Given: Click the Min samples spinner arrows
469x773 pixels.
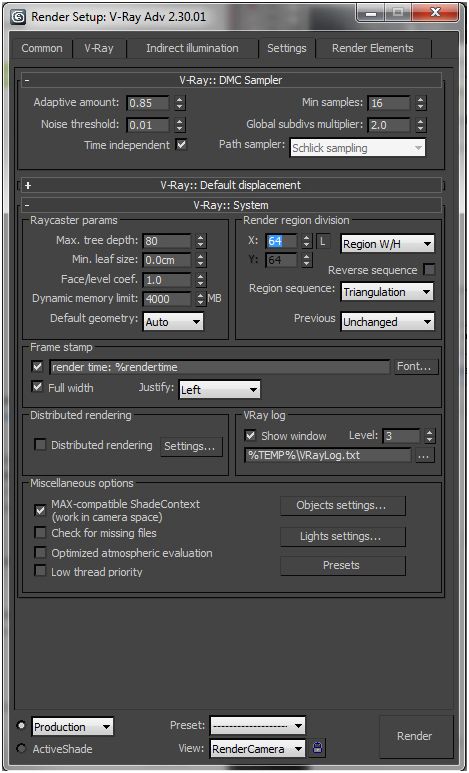Looking at the screenshot, I should [420, 103].
